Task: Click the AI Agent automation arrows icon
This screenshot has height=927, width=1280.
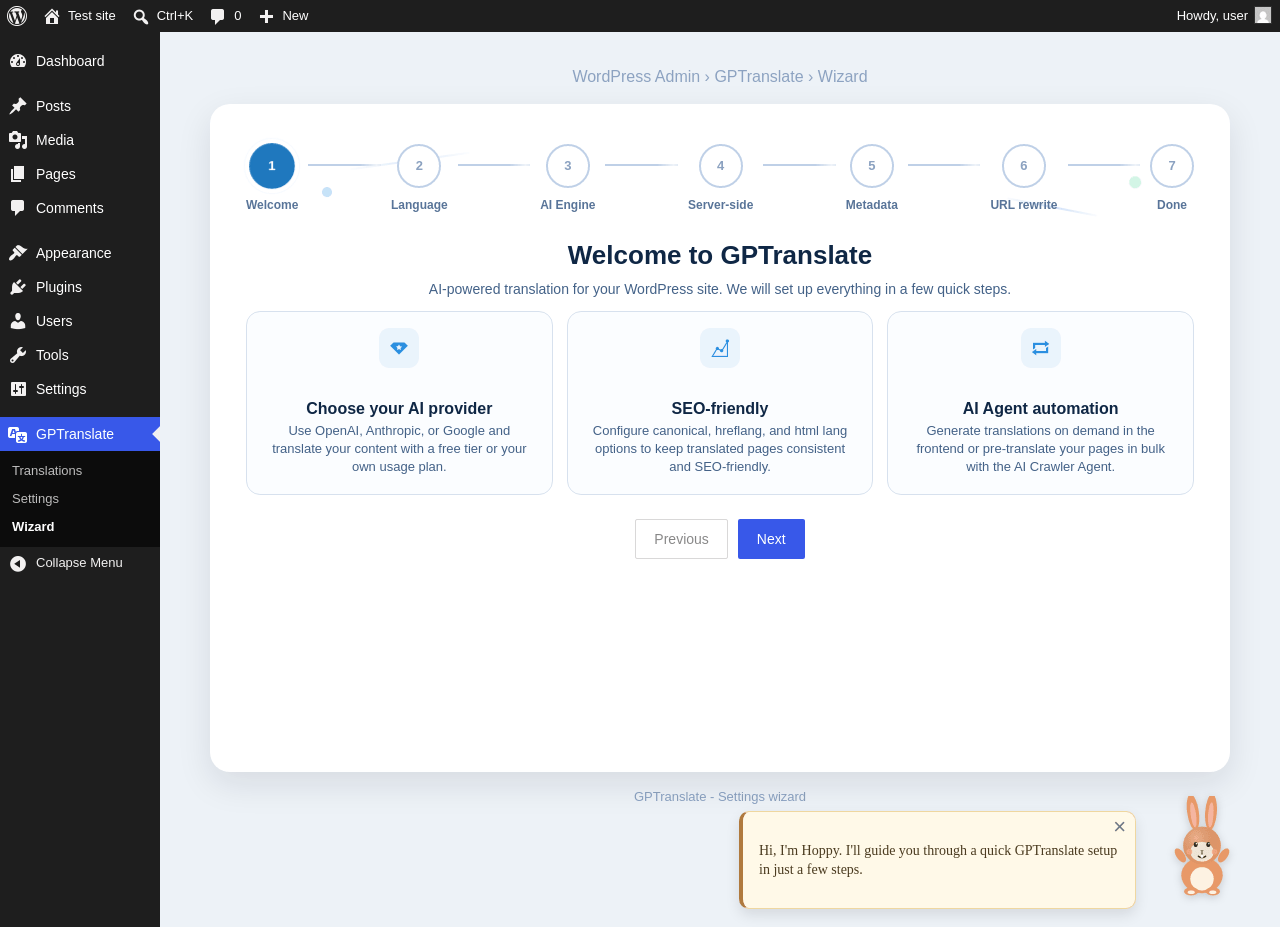Action: point(1041,348)
